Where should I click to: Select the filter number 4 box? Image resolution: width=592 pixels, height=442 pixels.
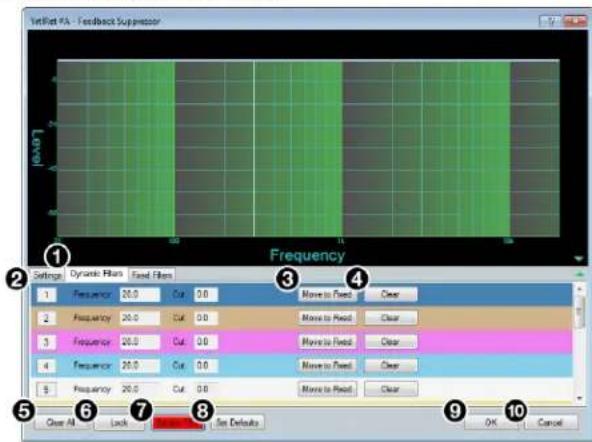[x=47, y=365]
